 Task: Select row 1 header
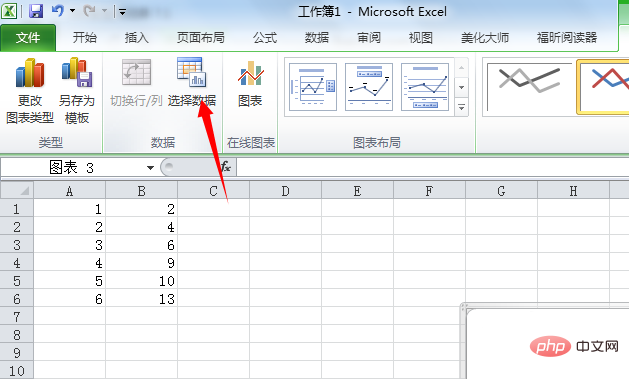(x=17, y=209)
